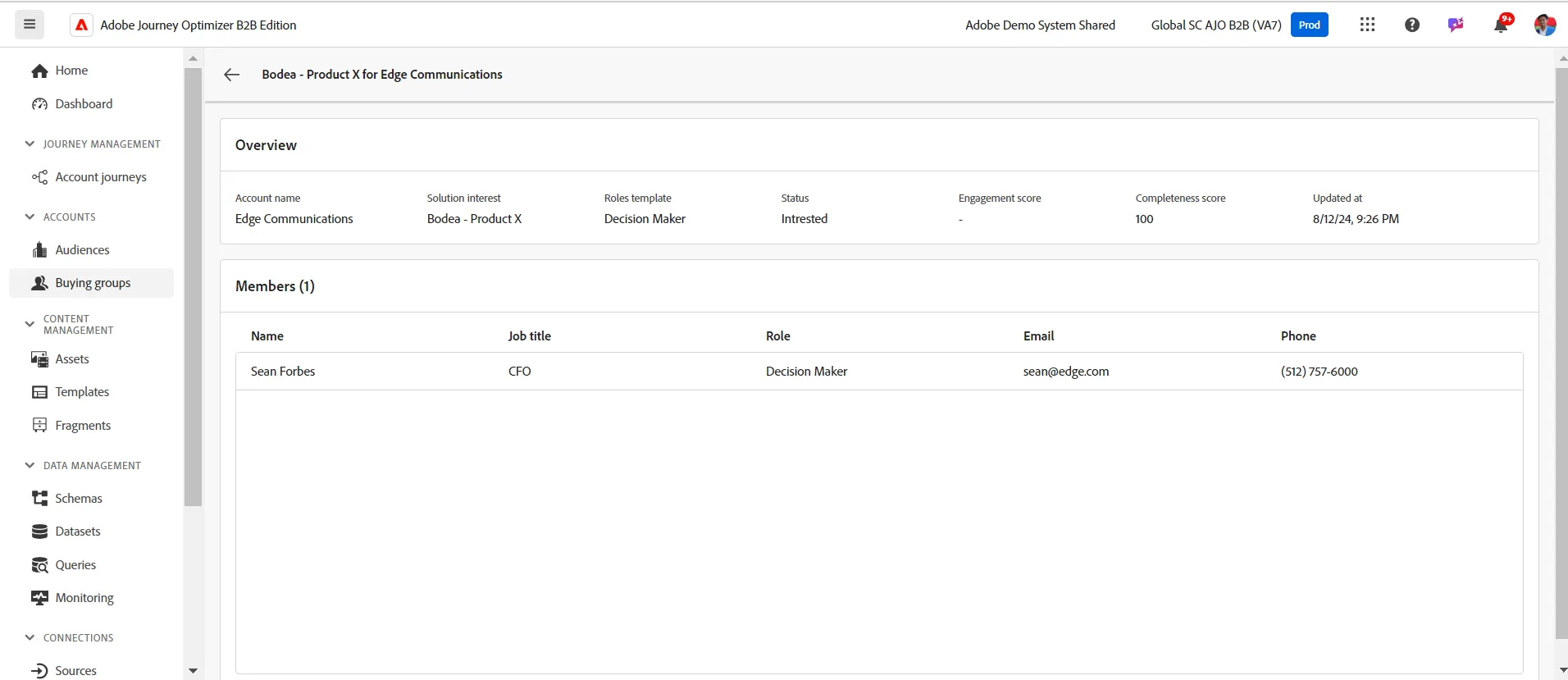Click the Audiences icon
The height and width of the screenshot is (680, 1568).
pyautogui.click(x=39, y=250)
